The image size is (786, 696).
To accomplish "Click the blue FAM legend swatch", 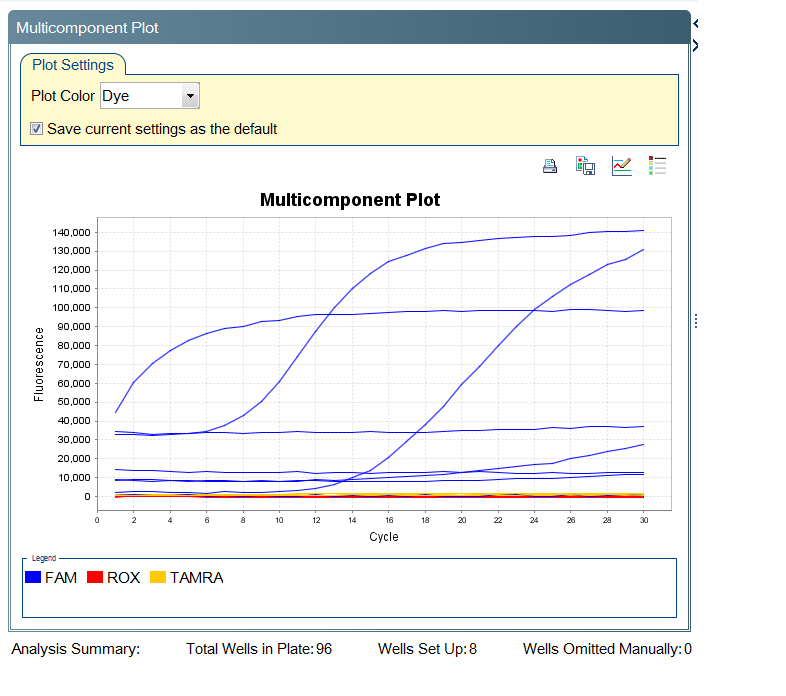I will pos(33,578).
